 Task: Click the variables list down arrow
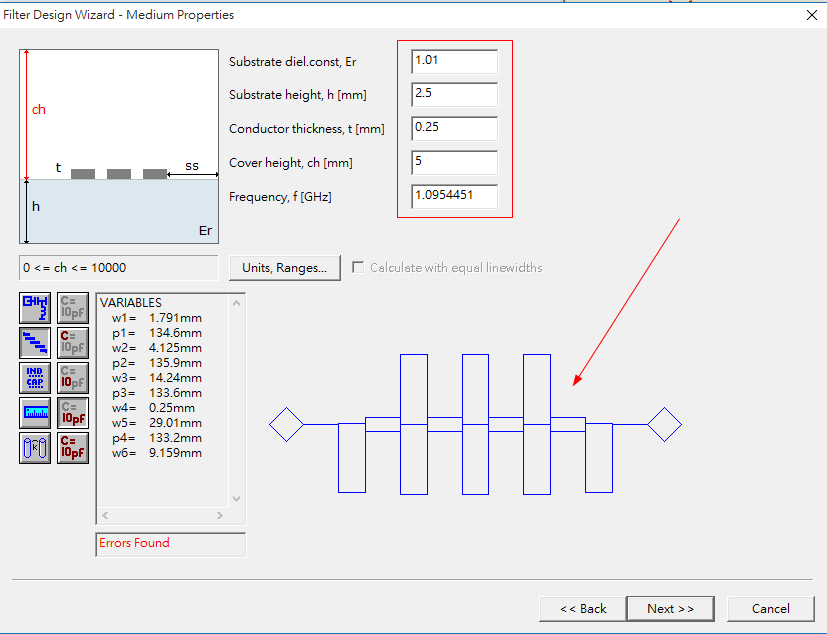(x=236, y=498)
